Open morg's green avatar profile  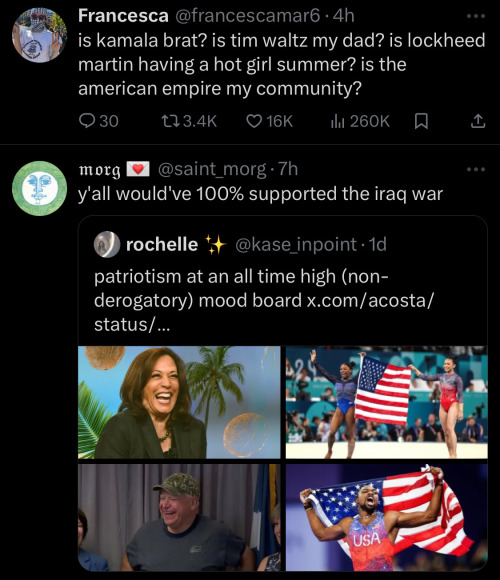click(40, 188)
